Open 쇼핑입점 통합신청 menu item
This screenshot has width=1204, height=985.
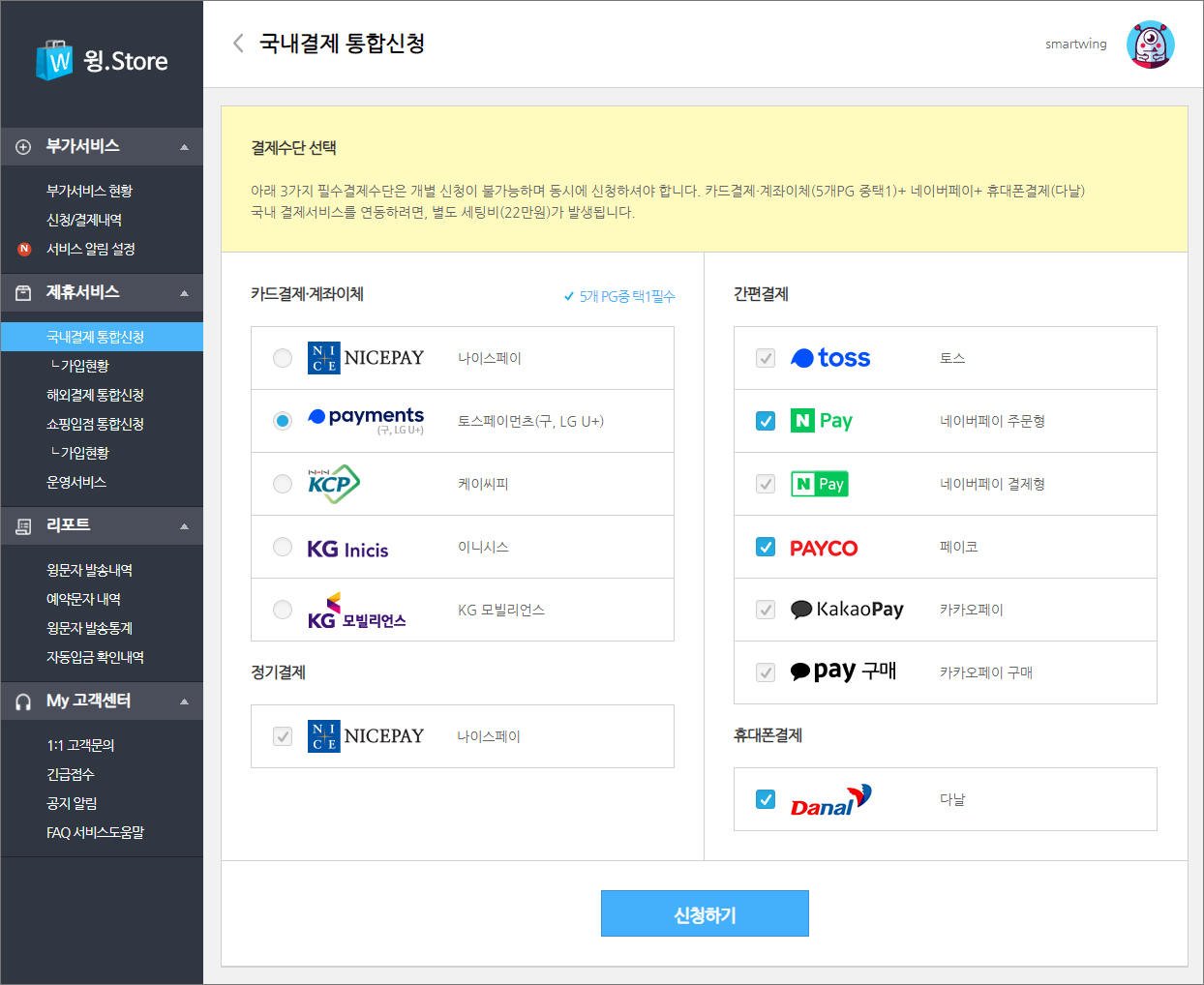[95, 424]
